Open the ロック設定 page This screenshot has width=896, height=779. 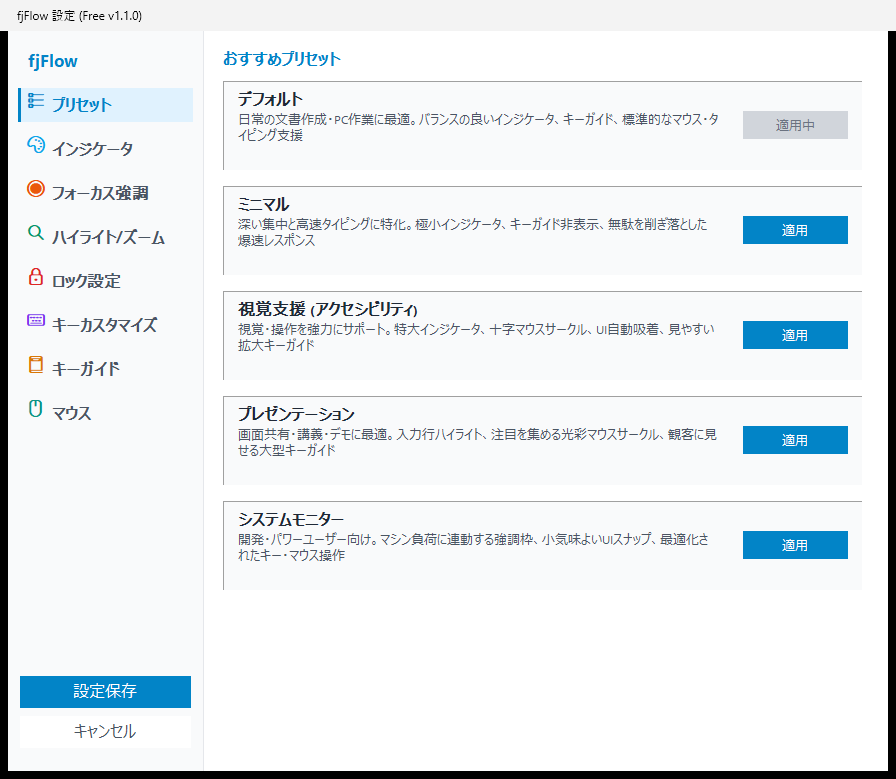point(106,281)
